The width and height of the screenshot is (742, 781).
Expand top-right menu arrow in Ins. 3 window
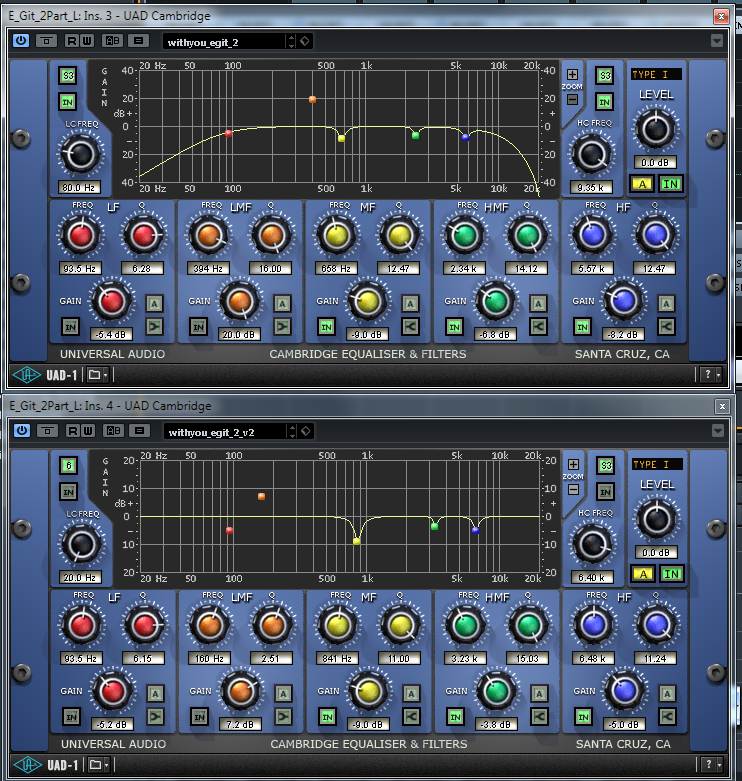717,40
